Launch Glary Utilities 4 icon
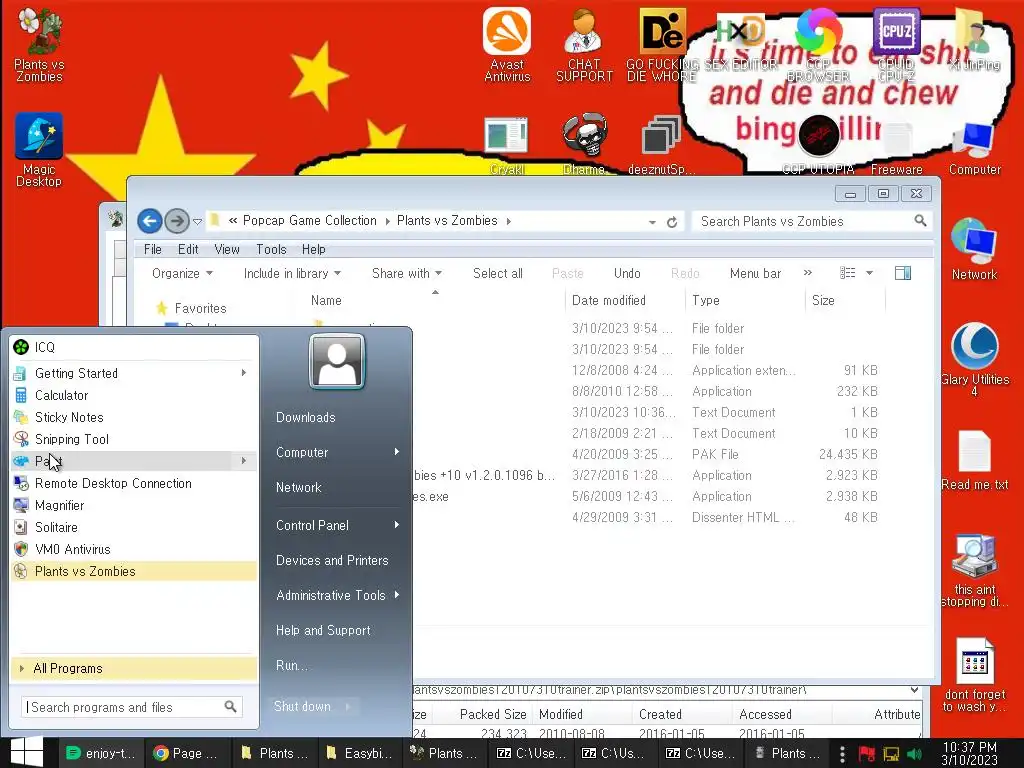This screenshot has height=768, width=1024. pos(974,358)
